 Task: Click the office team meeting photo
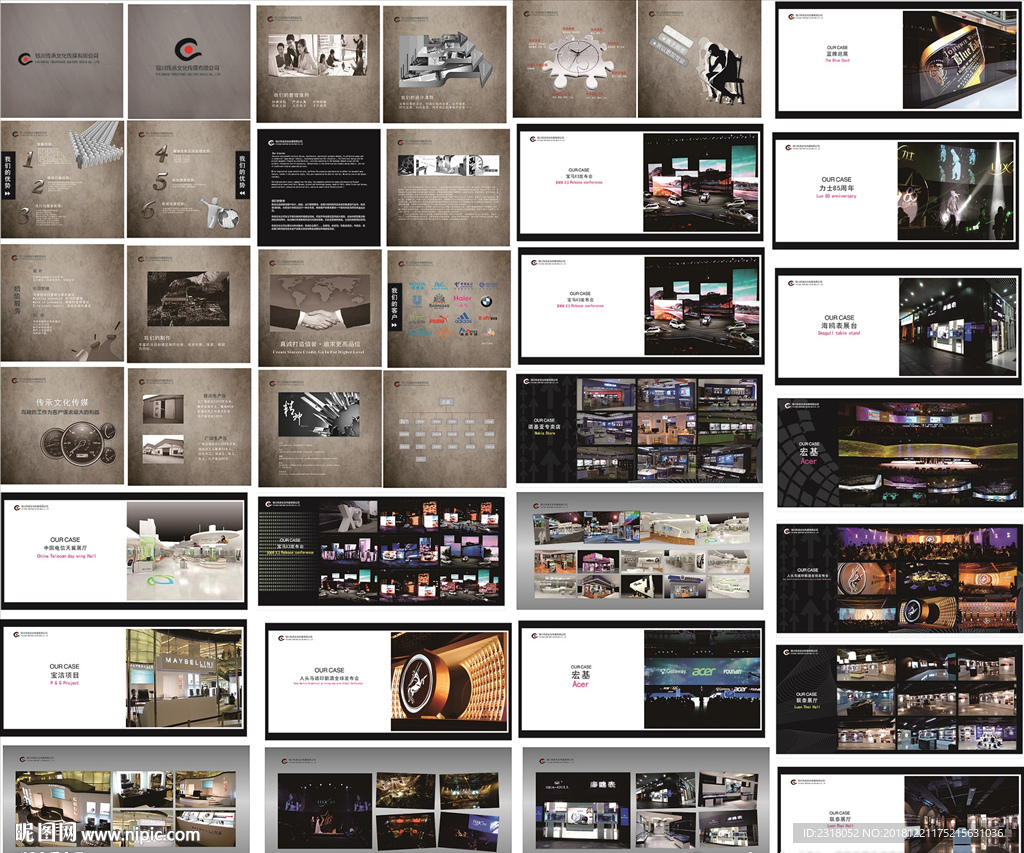pyautogui.click(x=317, y=55)
